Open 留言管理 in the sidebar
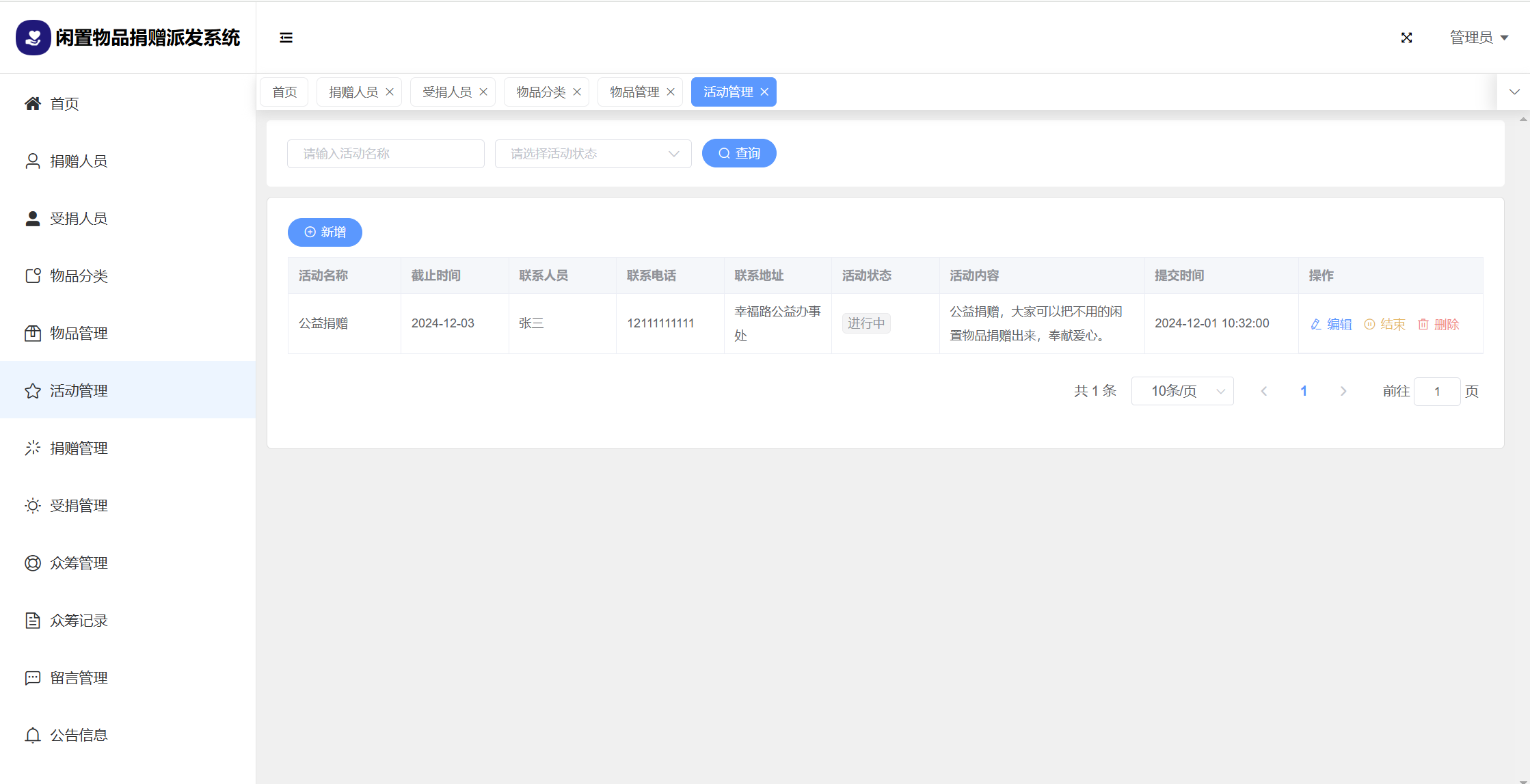Screen dimensions: 1530x784 click(79, 678)
